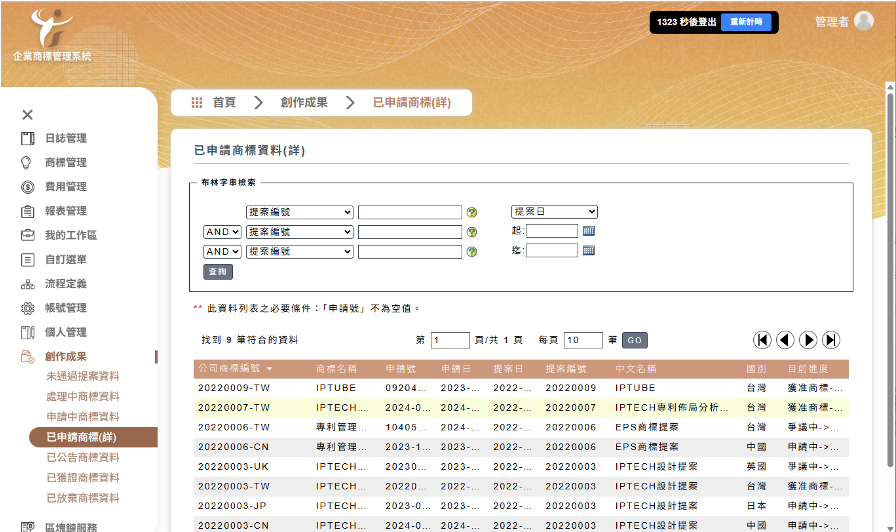Open 已放棄商標資料 submenu item
Screen dimensions: 896x532
coord(83,498)
